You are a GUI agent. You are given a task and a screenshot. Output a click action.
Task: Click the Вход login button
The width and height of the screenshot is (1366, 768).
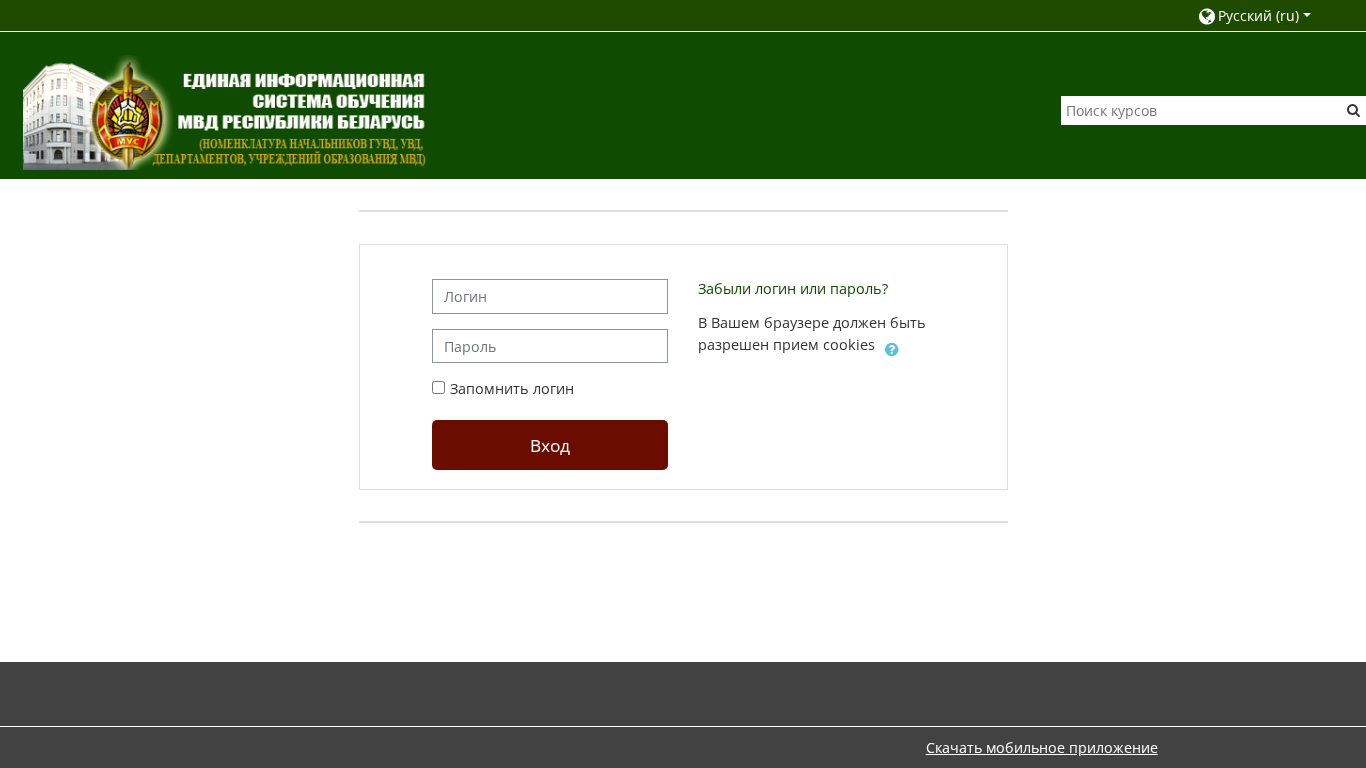(x=550, y=445)
